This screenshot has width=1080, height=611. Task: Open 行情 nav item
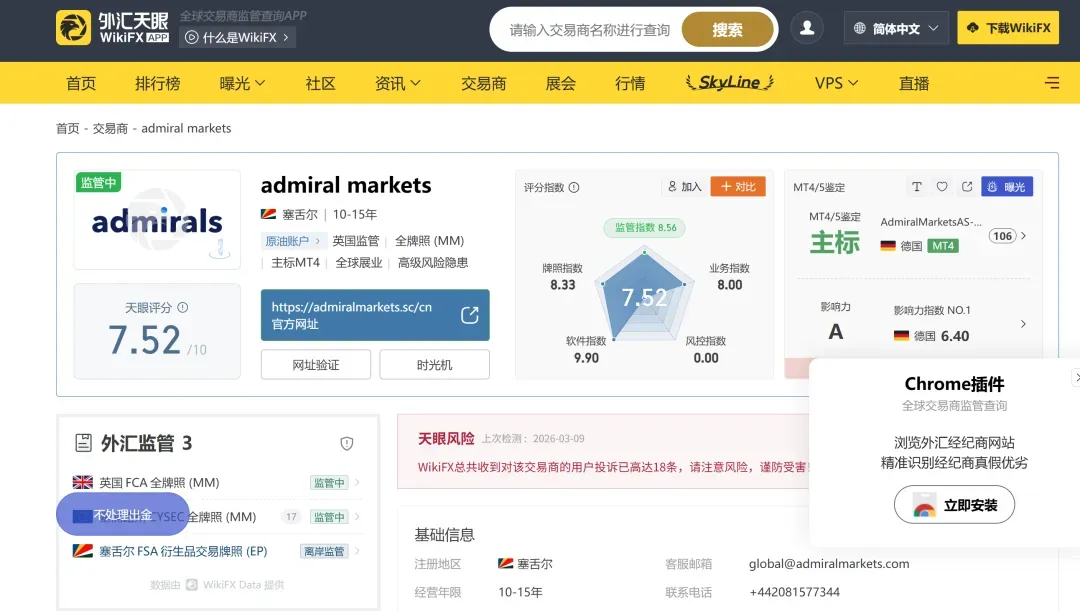pos(630,83)
